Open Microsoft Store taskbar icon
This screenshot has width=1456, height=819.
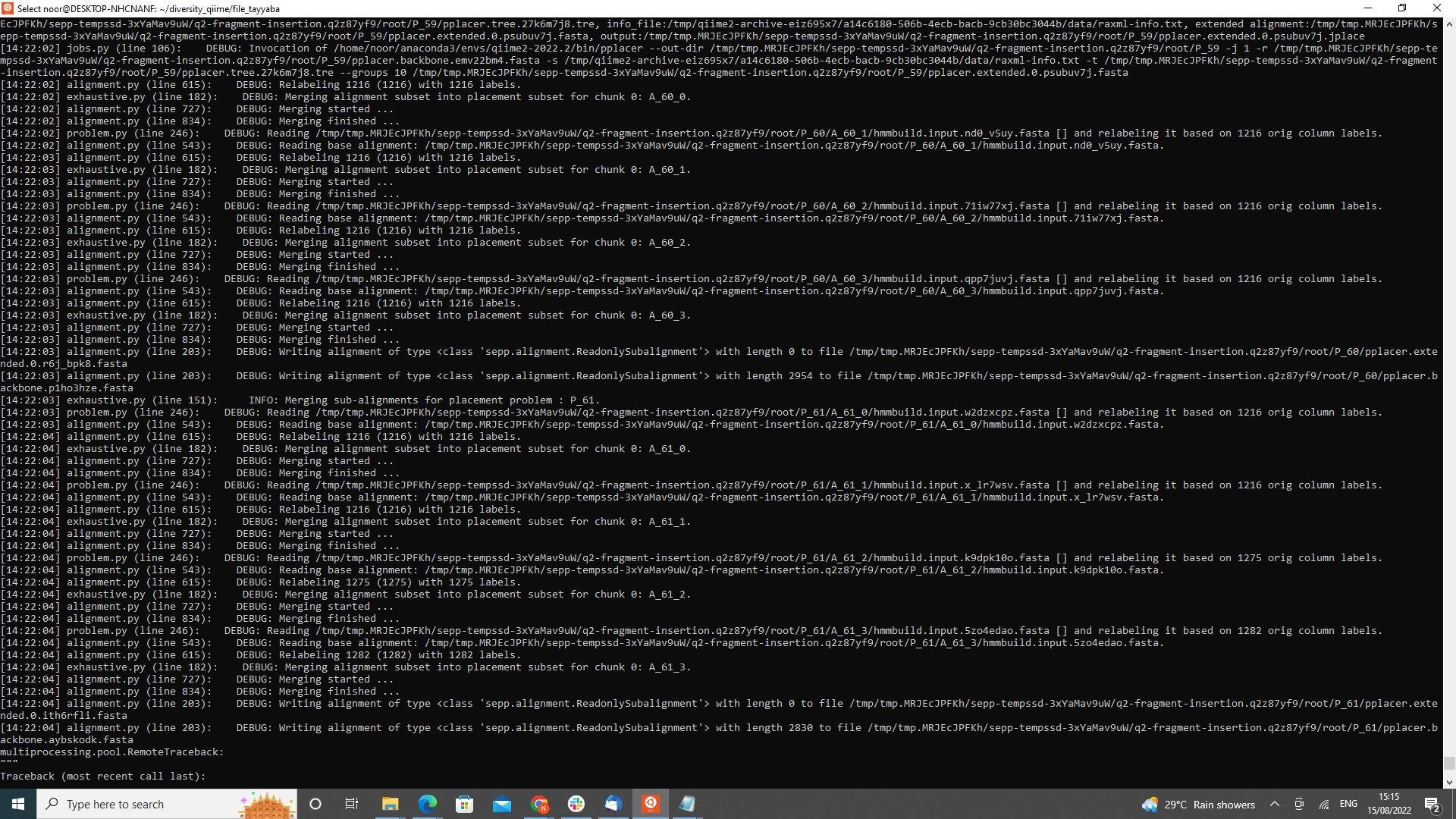tap(464, 804)
